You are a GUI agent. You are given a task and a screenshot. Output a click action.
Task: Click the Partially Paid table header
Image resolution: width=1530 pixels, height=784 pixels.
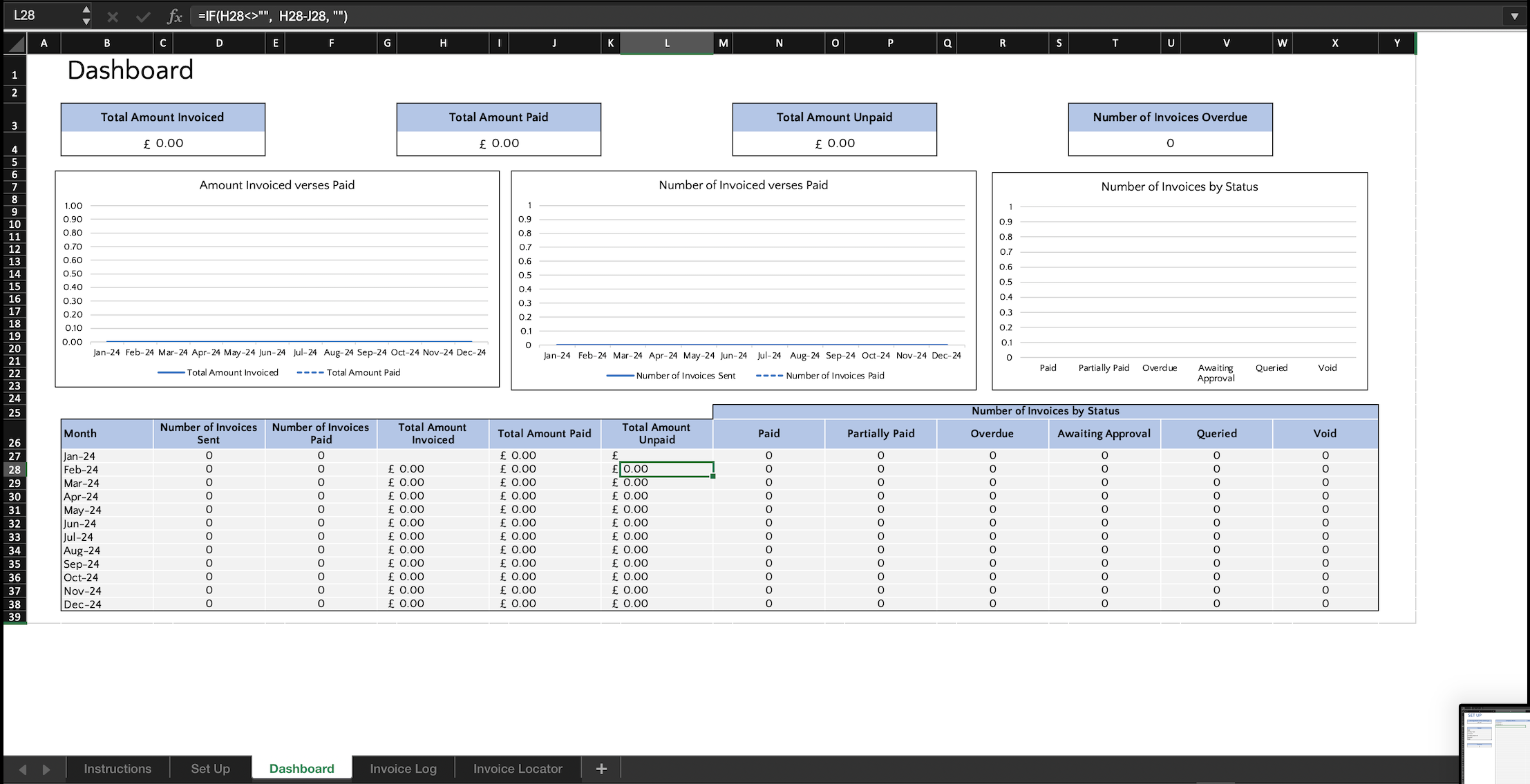pyautogui.click(x=880, y=434)
